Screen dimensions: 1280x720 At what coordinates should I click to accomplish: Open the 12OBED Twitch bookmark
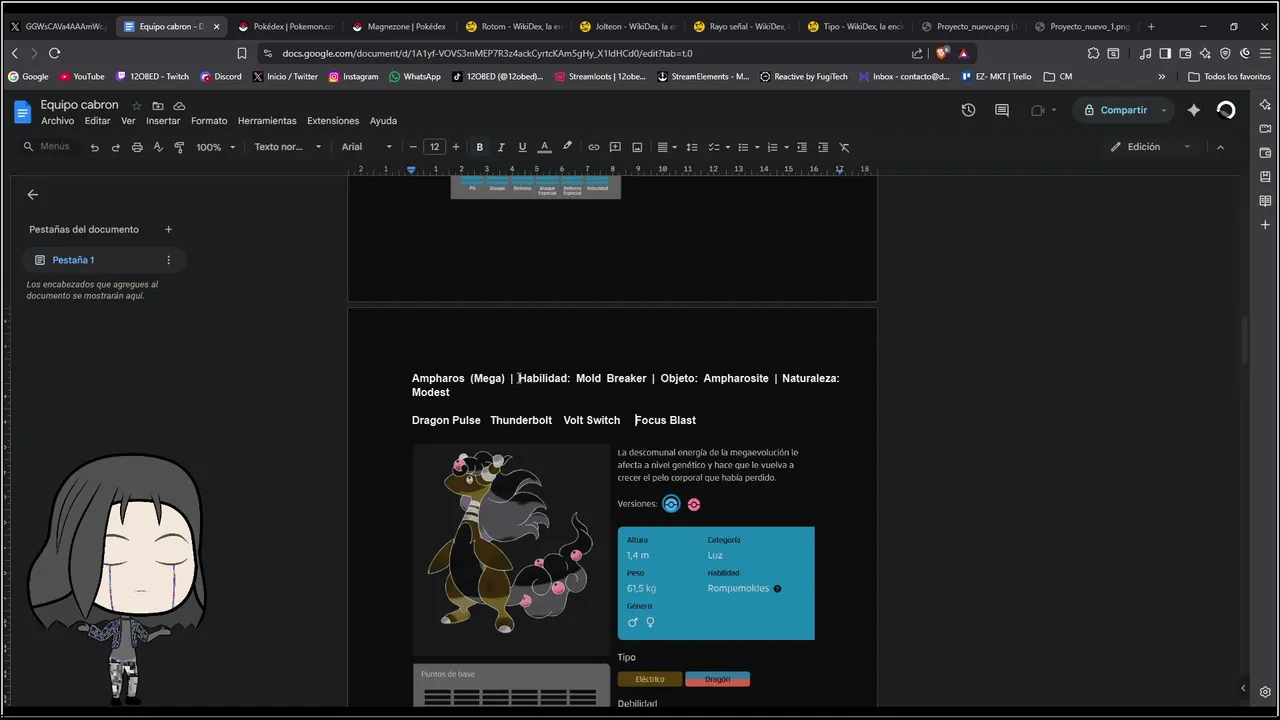152,76
